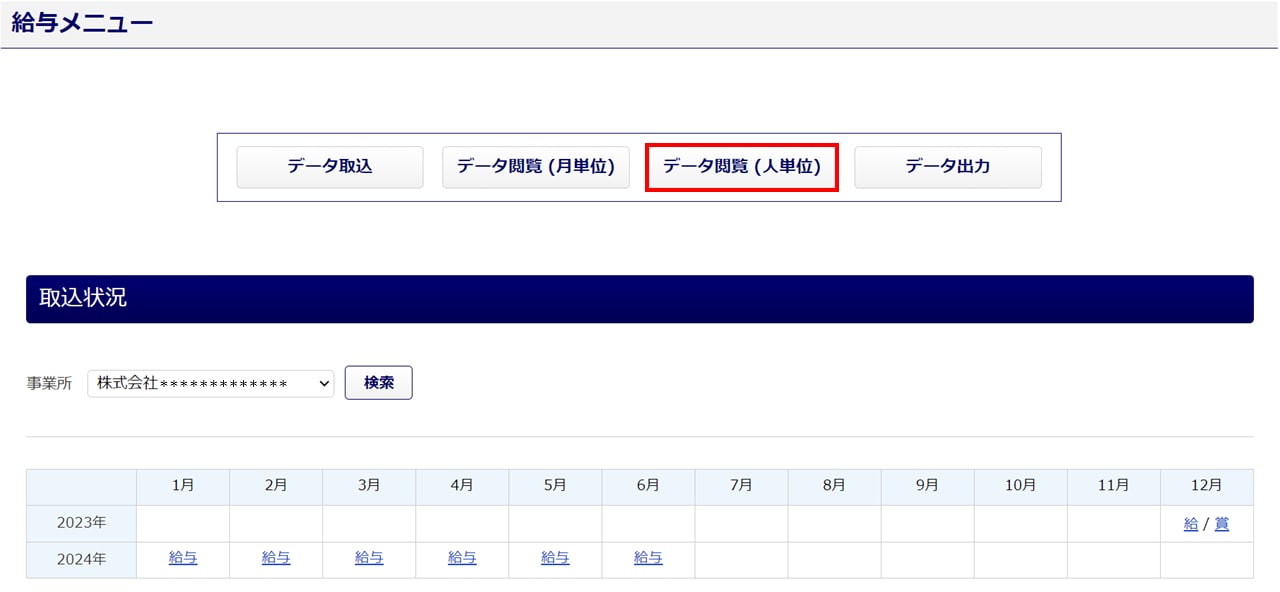
Task: Click the 12月 column header
Action: (x=1206, y=486)
